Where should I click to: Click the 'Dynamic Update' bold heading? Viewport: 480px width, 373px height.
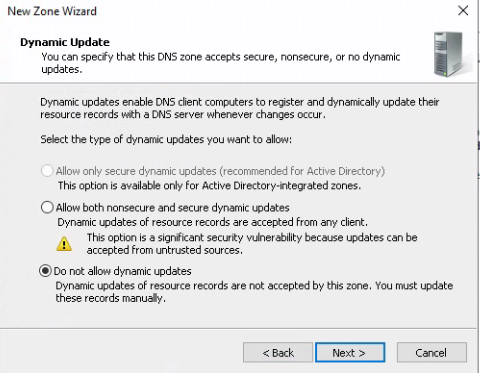pyautogui.click(x=65, y=42)
